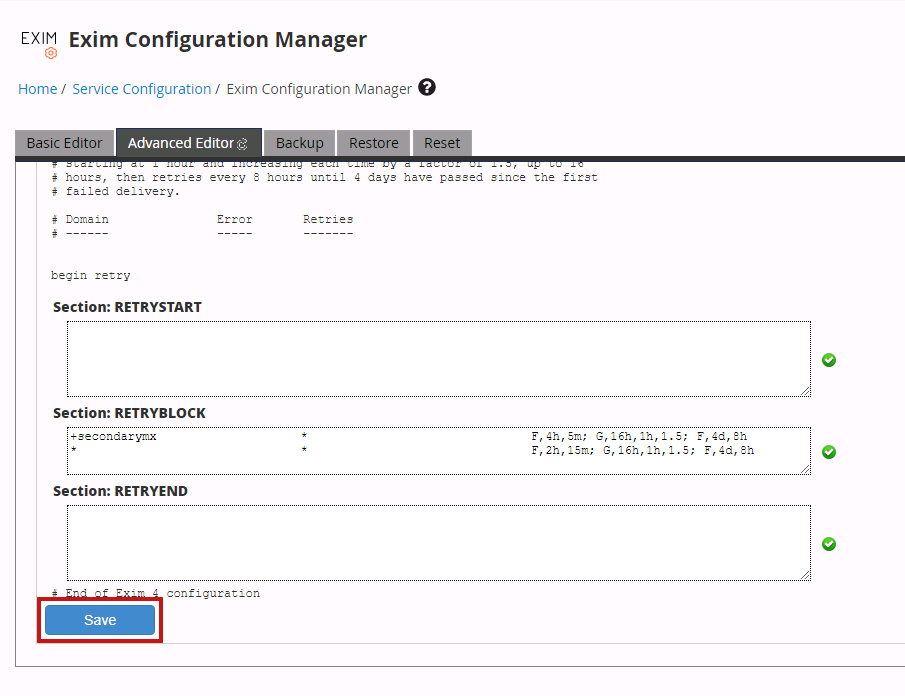Click the '# failed delivery.' comment line

point(115,191)
